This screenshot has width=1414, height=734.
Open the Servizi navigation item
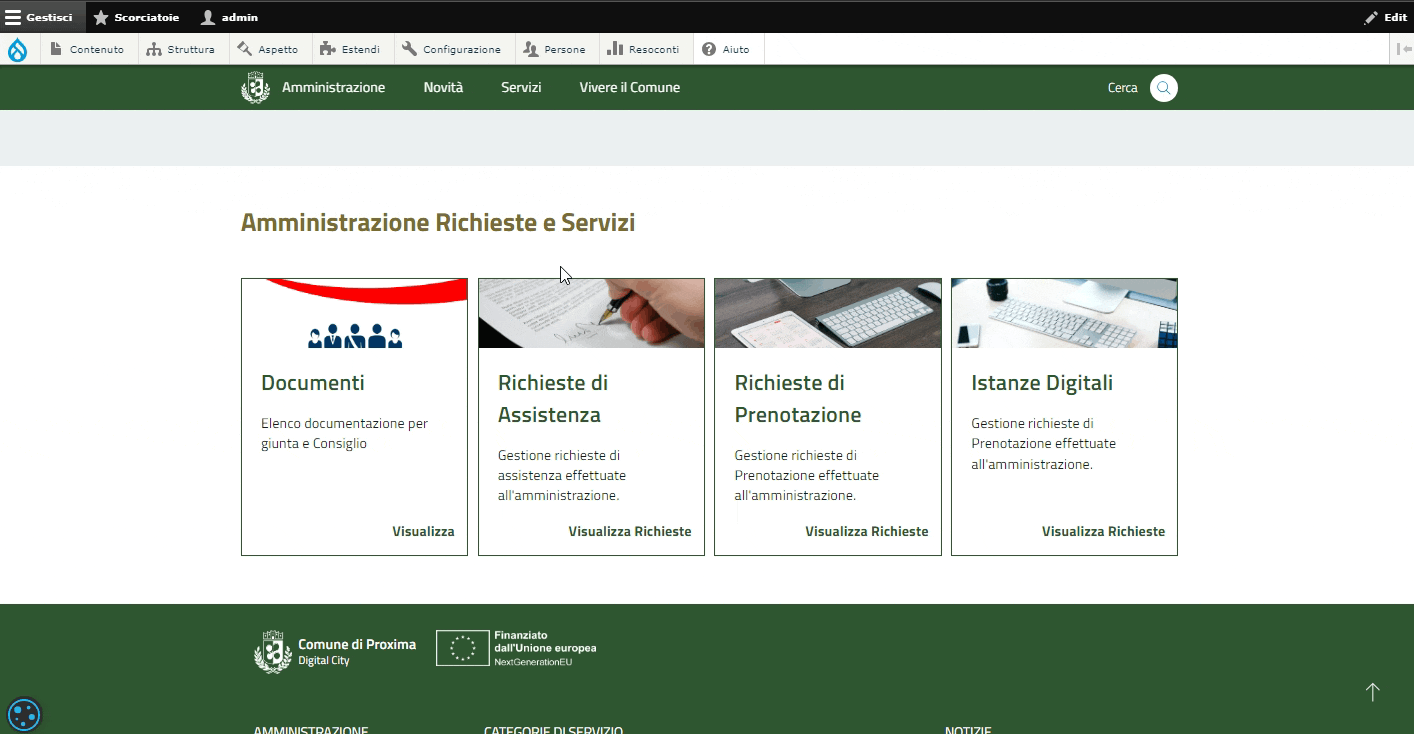521,88
